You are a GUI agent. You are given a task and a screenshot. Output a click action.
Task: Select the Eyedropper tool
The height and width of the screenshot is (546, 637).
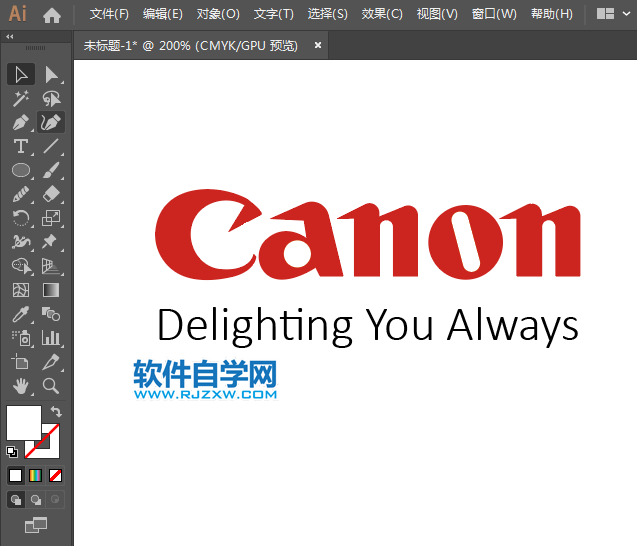coord(21,314)
